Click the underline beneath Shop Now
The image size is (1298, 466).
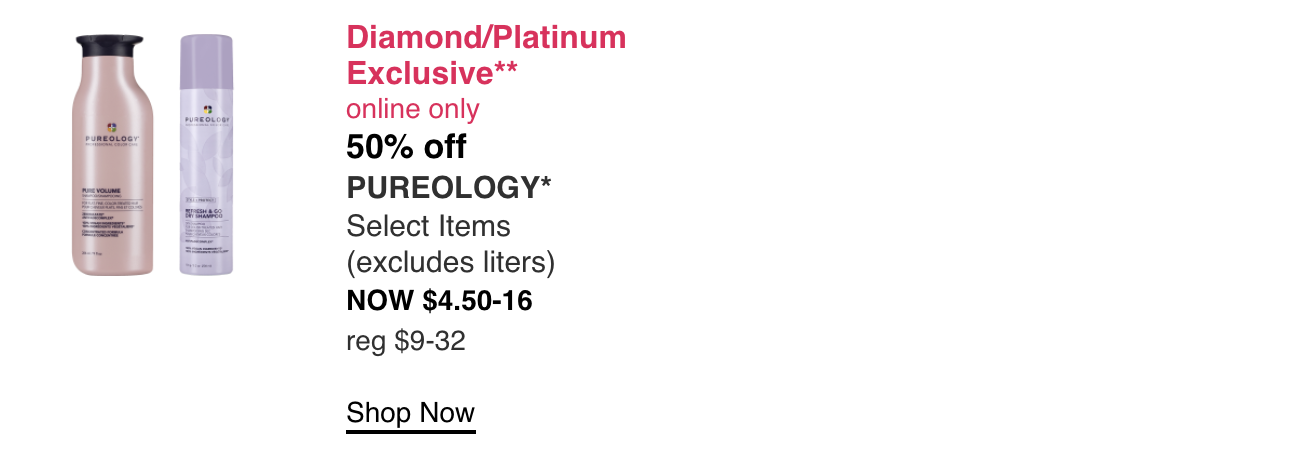coord(410,432)
